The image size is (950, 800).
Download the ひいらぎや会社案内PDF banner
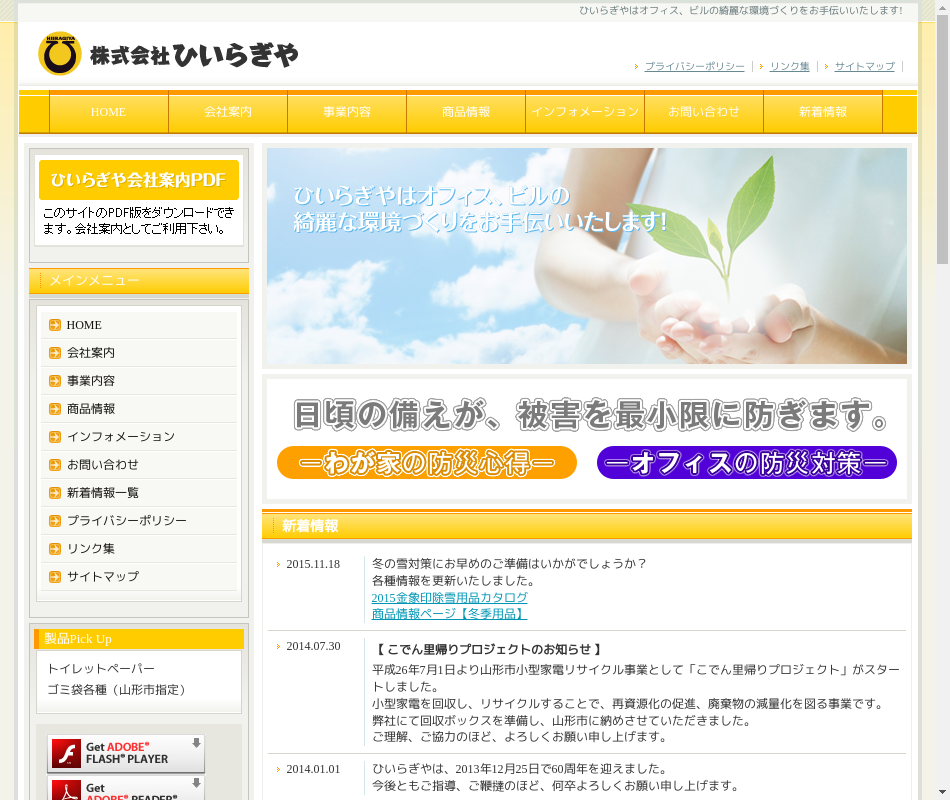tap(139, 180)
